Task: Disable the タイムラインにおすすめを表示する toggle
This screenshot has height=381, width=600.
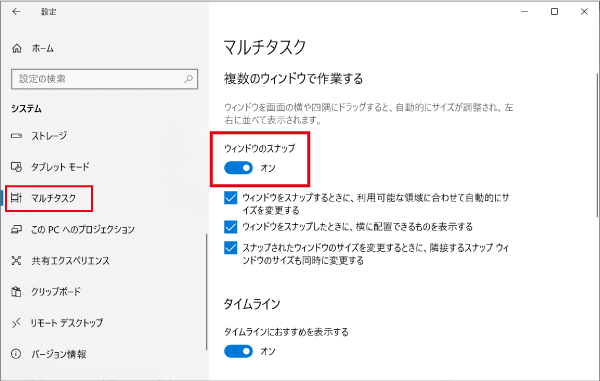Action: [x=238, y=351]
